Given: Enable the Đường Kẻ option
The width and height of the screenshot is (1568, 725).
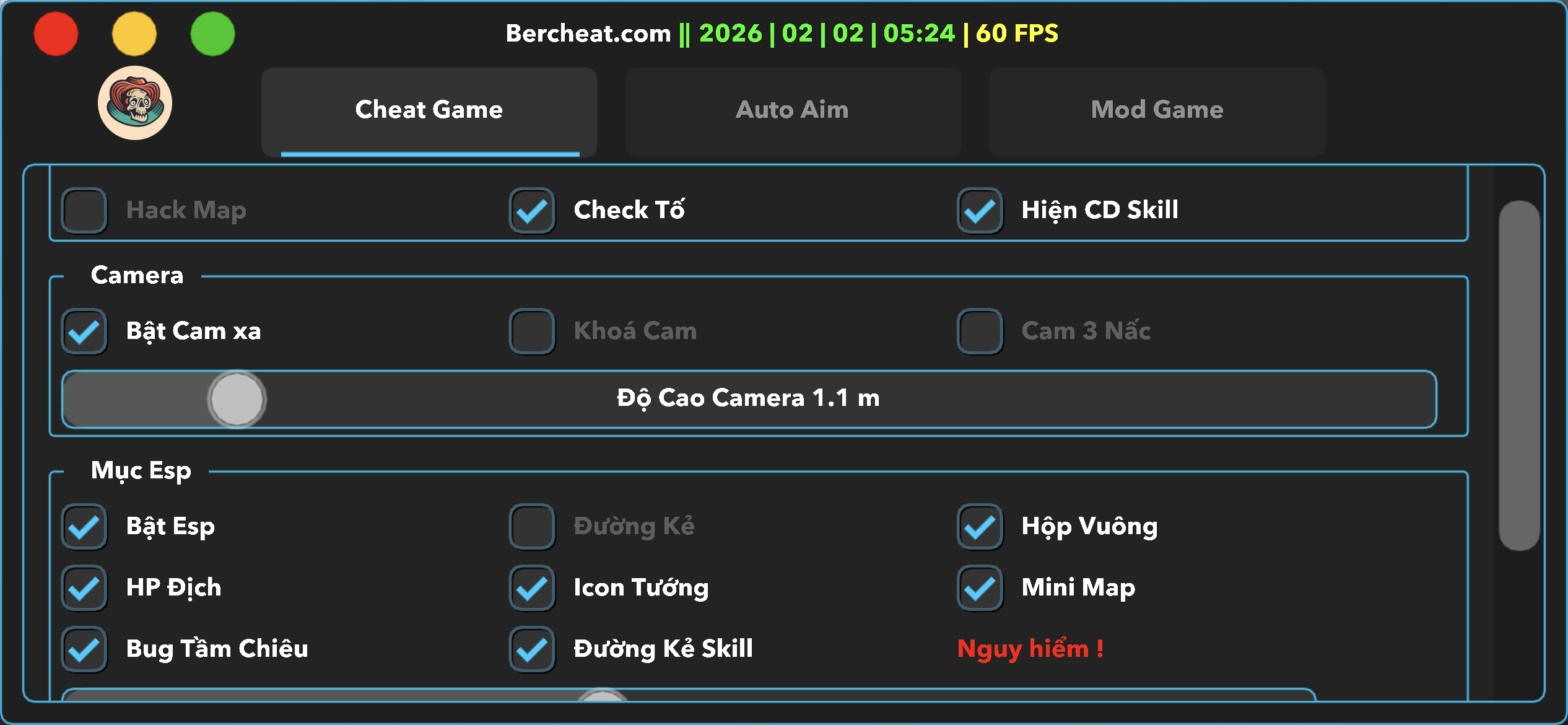Looking at the screenshot, I should click(x=531, y=526).
